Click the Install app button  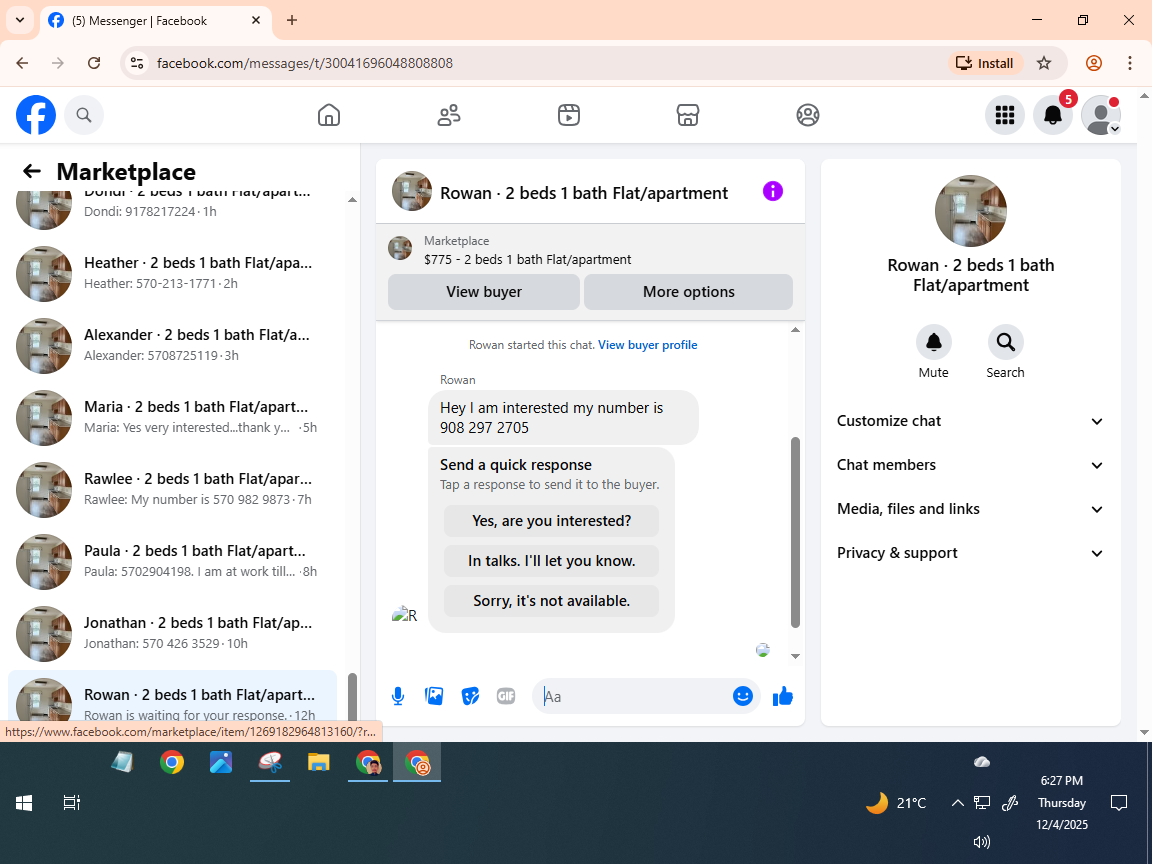[x=984, y=63]
